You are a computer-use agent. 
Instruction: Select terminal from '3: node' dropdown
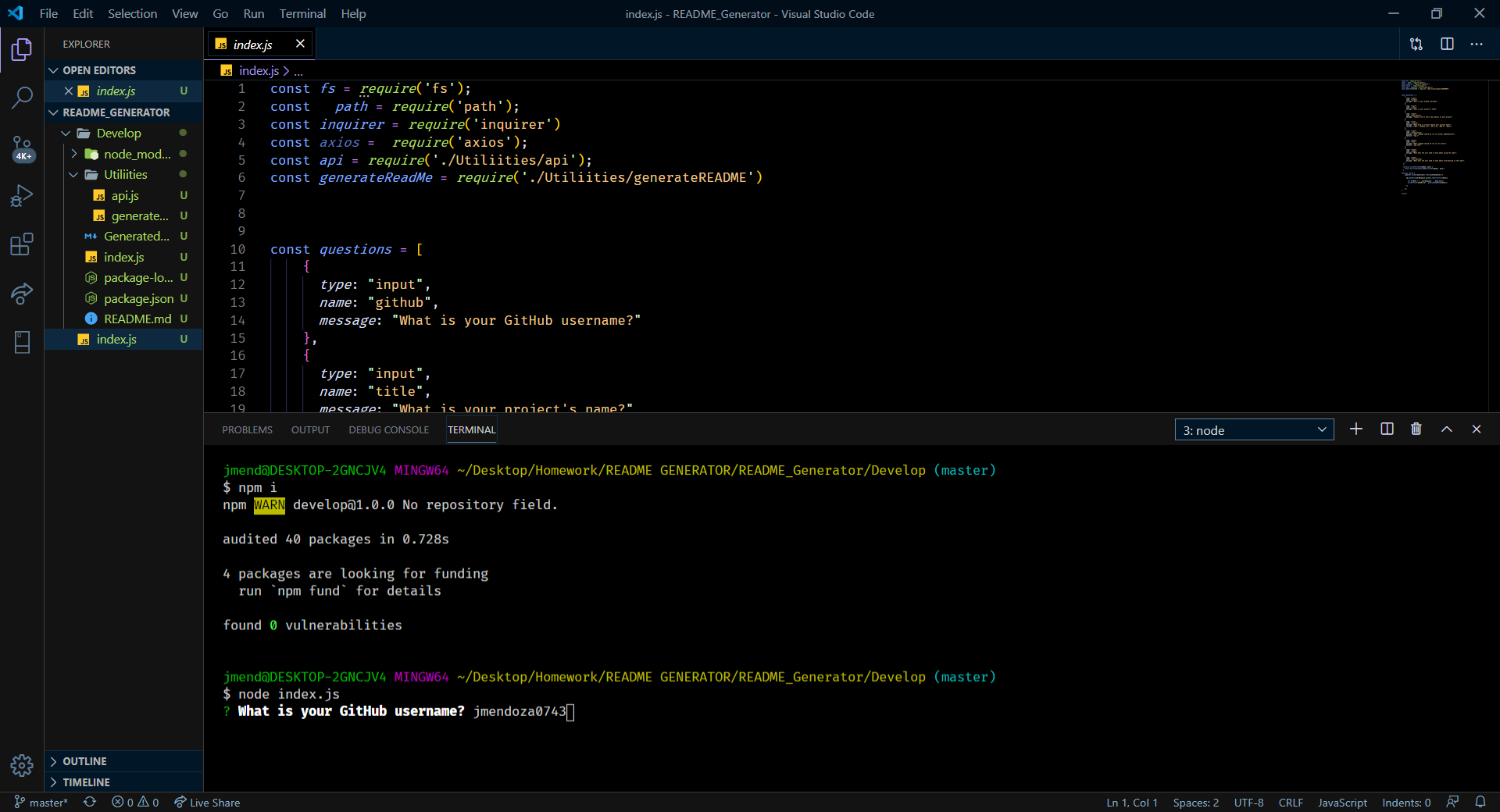1254,430
